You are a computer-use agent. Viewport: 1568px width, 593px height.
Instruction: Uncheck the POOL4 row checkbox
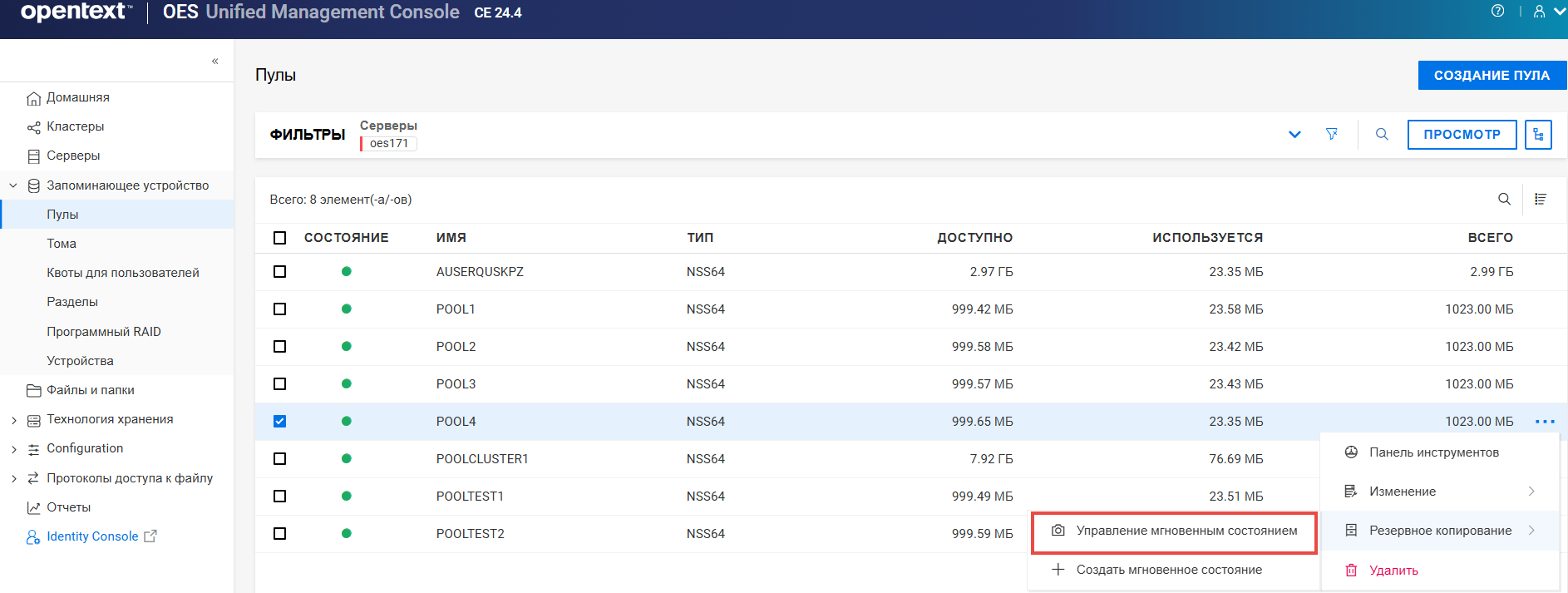(279, 422)
